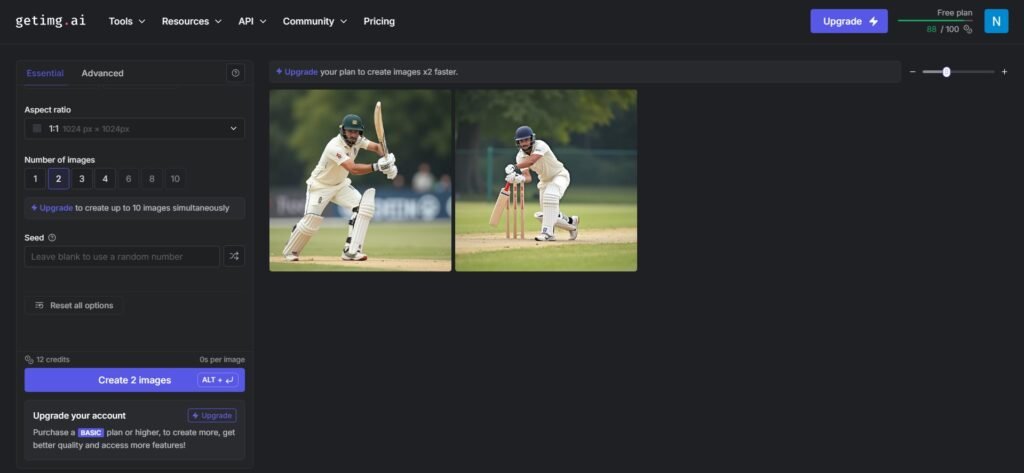Viewport: 1024px width, 473px height.
Task: Select 1 as the number of images
Action: pos(35,179)
